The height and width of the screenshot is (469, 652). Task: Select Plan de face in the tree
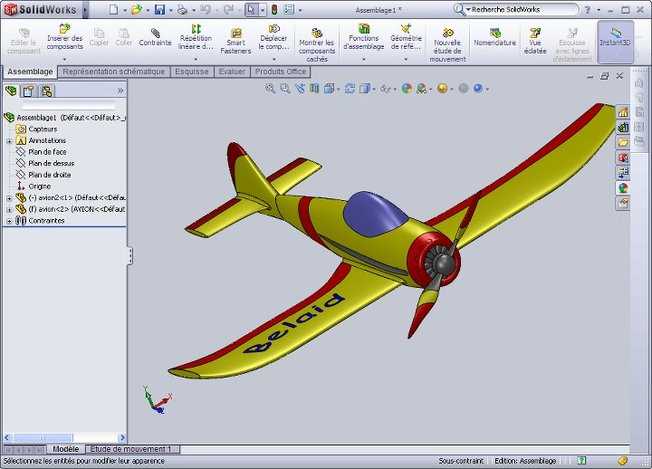(x=41, y=152)
